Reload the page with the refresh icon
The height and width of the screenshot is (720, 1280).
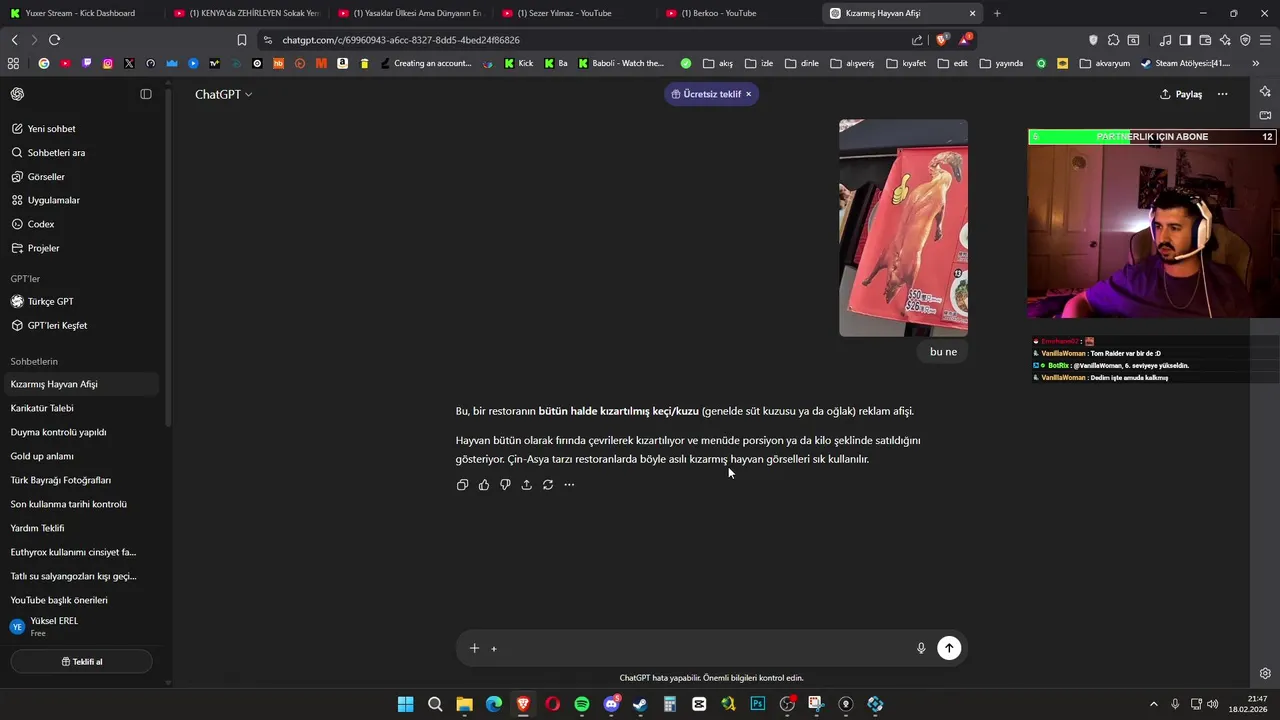coord(54,40)
